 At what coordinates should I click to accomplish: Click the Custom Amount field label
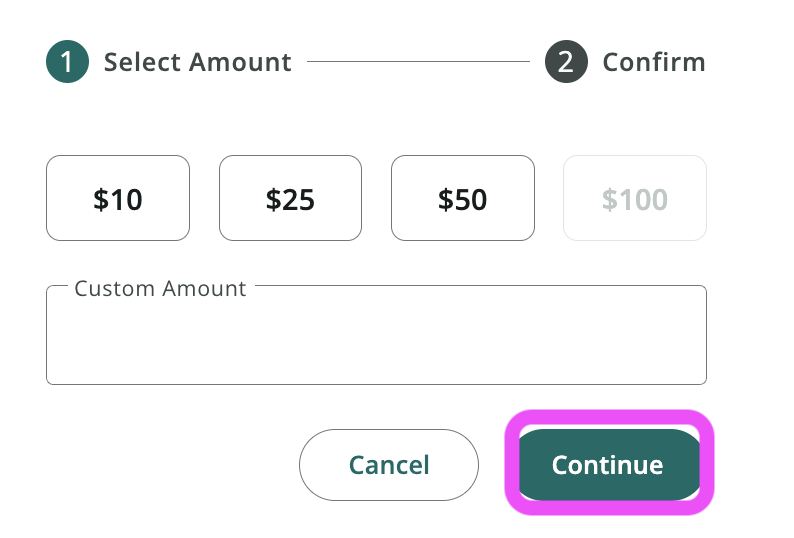point(160,289)
